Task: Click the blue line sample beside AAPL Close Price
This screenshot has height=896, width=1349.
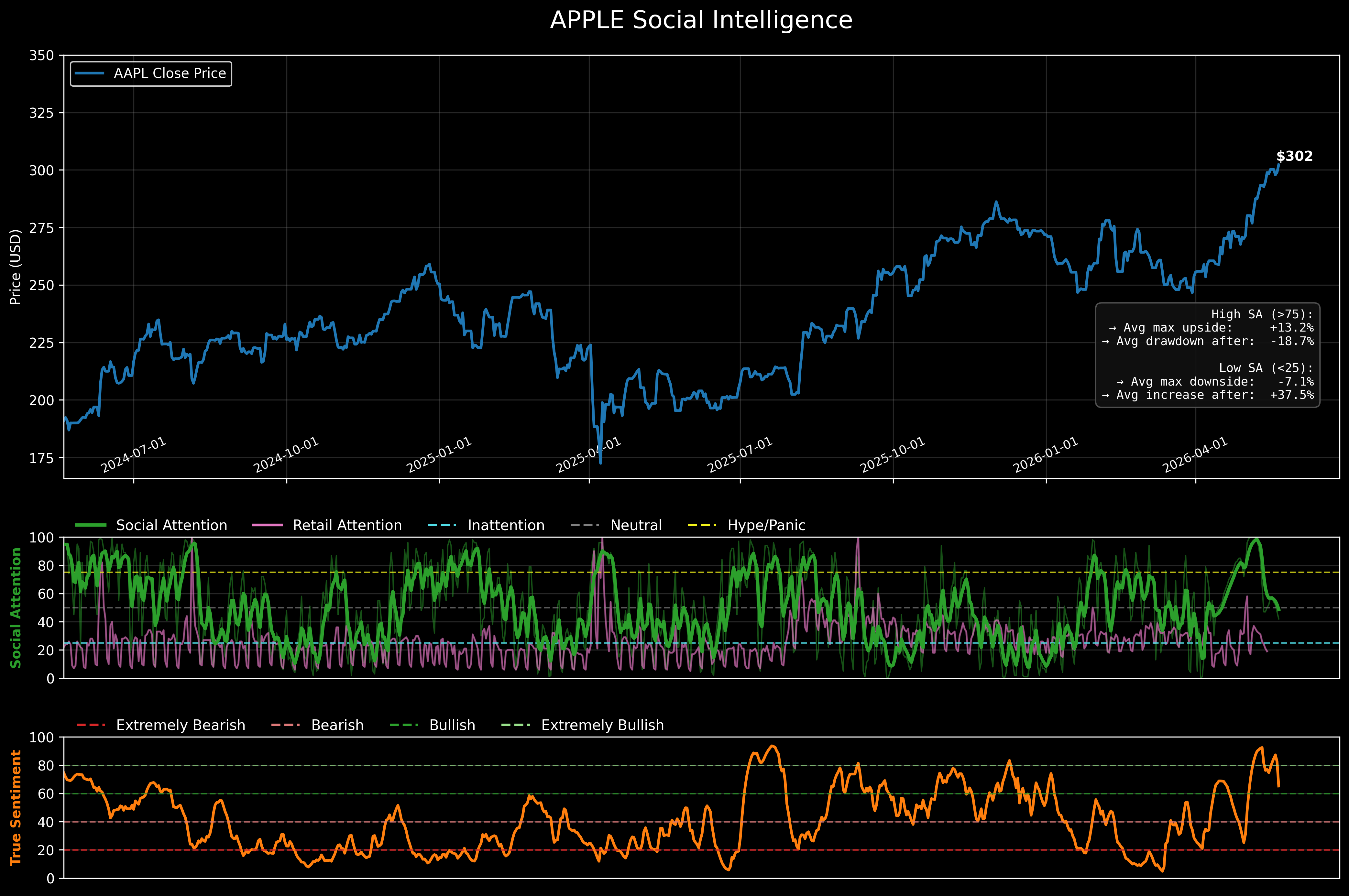Action: [x=90, y=74]
